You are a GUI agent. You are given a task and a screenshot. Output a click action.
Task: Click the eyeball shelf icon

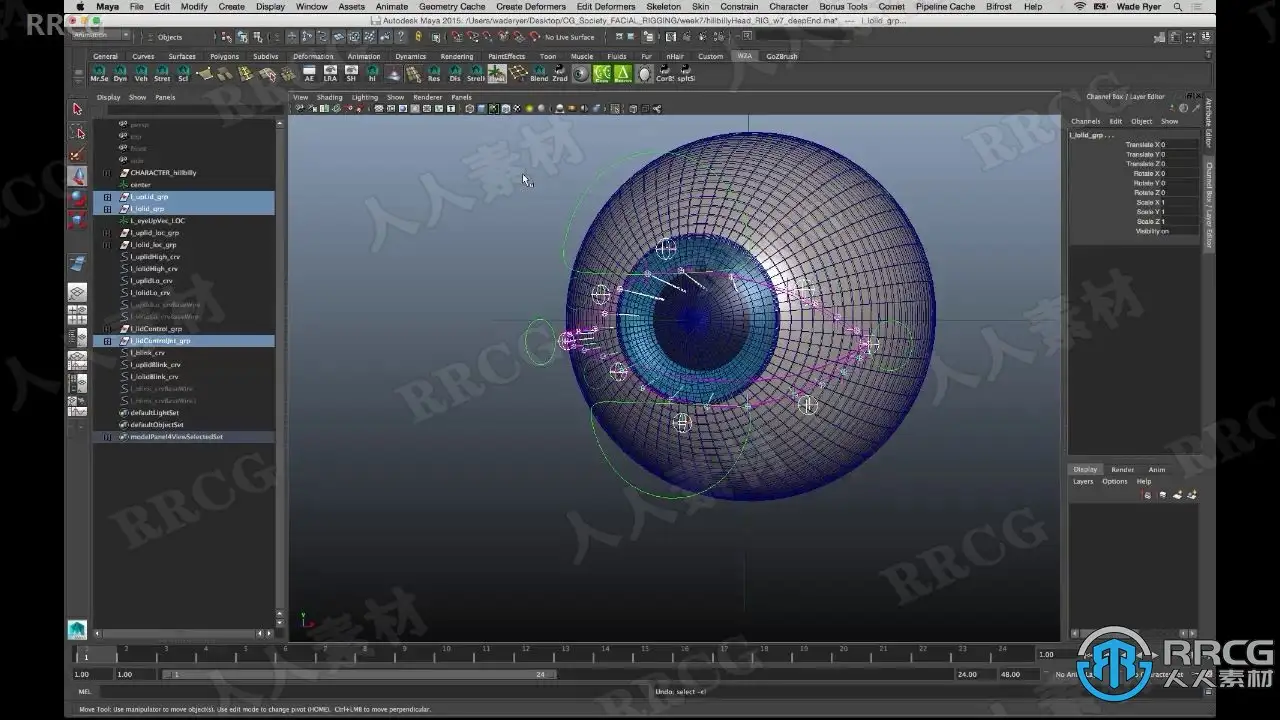pos(581,73)
